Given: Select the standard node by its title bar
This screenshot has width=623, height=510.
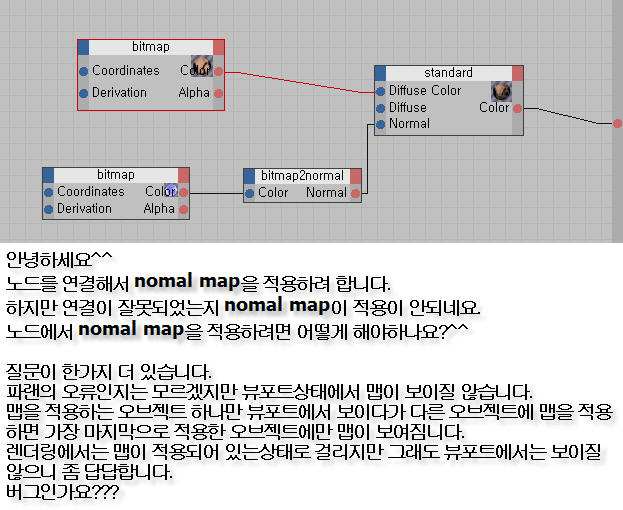Looking at the screenshot, I should point(449,73).
